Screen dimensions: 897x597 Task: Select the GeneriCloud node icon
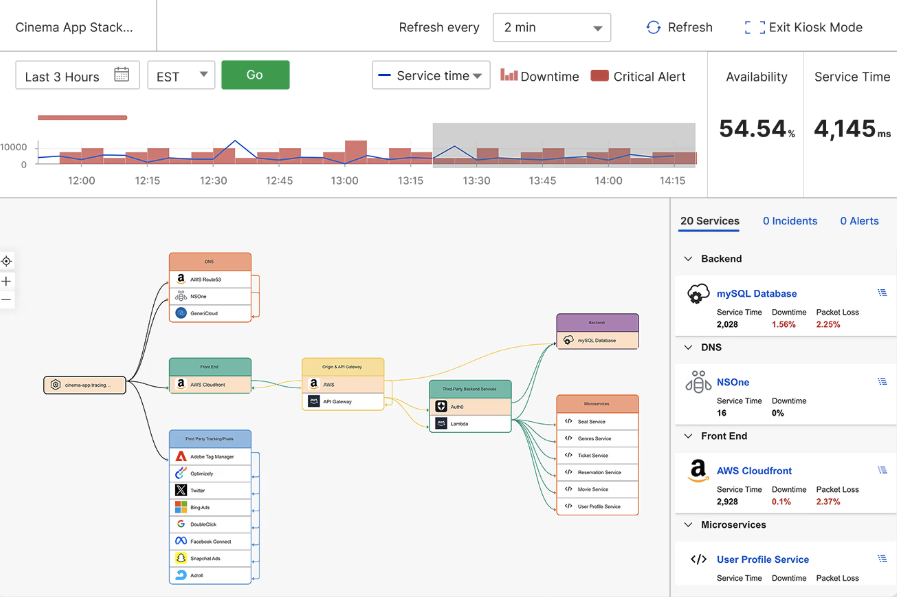tap(181, 313)
